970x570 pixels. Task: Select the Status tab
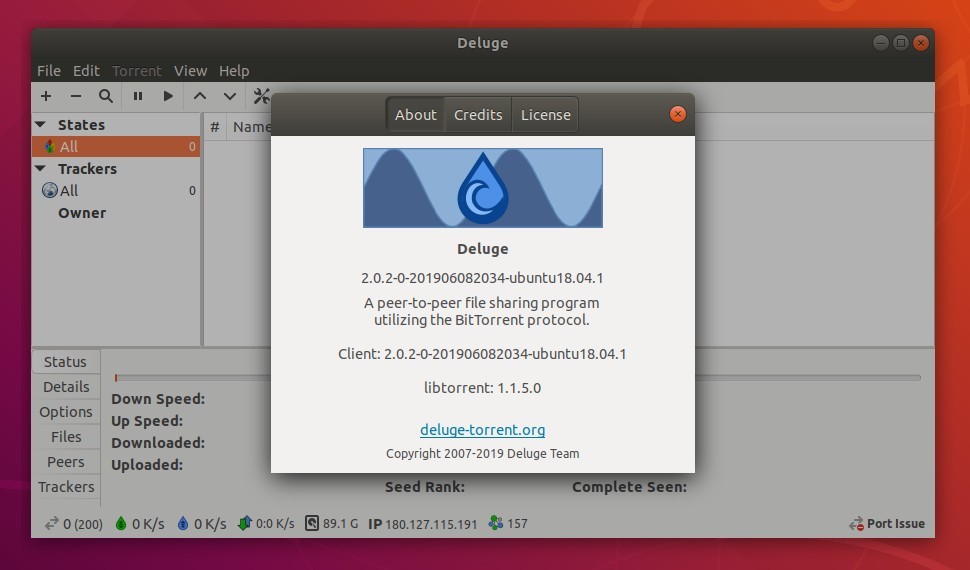(65, 361)
